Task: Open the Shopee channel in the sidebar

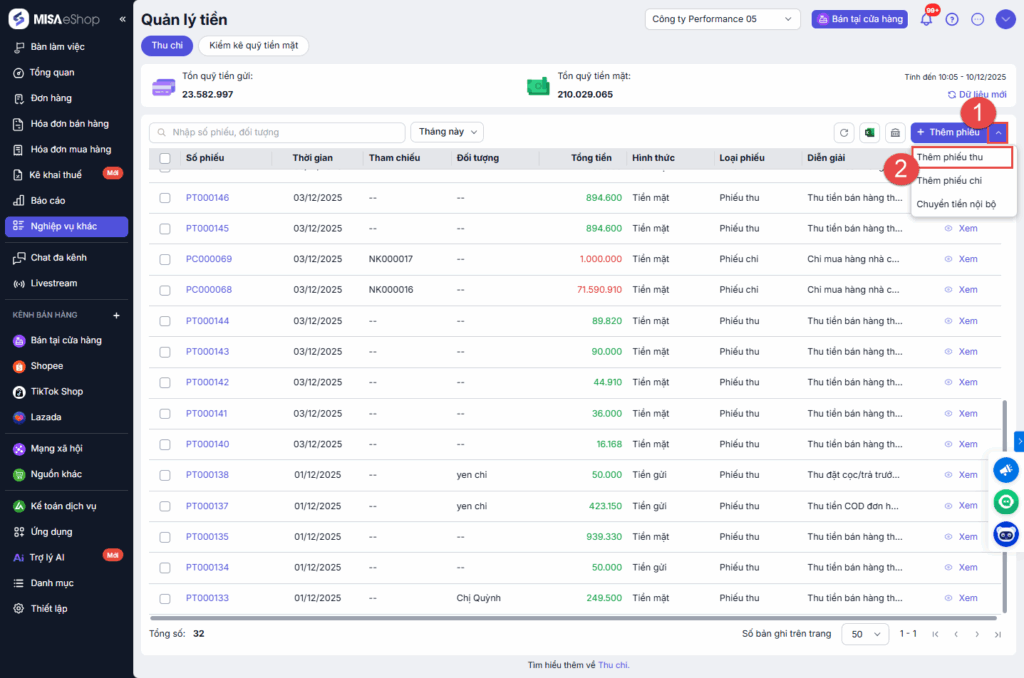Action: pyautogui.click(x=46, y=366)
